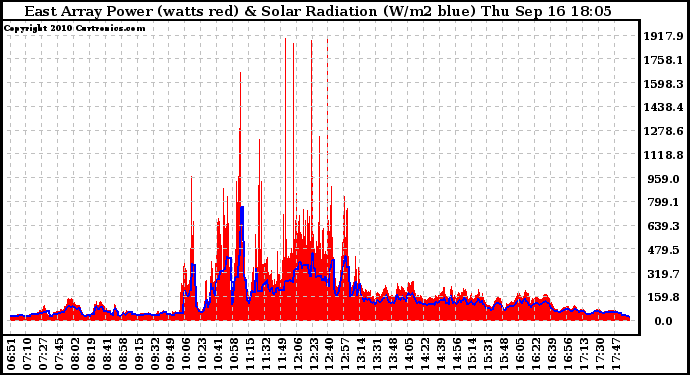Screen dimensions: 690x375
Task: Select the 1118.8 y-axis value
Action: (x=663, y=155)
